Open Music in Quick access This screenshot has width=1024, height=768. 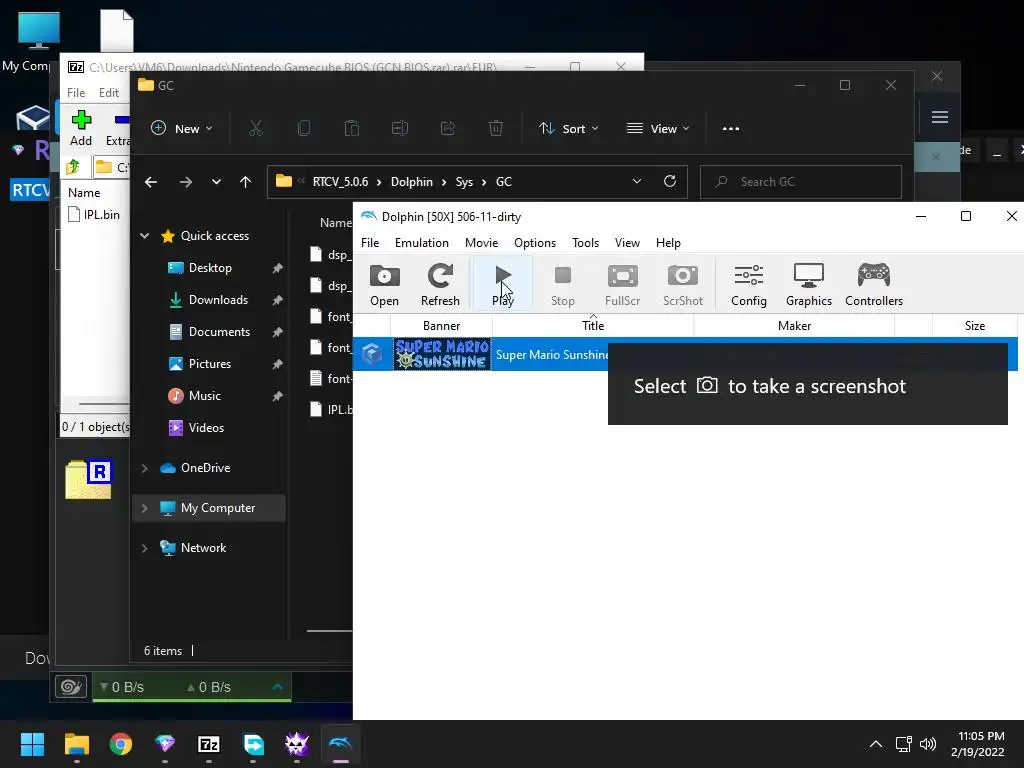click(x=204, y=396)
